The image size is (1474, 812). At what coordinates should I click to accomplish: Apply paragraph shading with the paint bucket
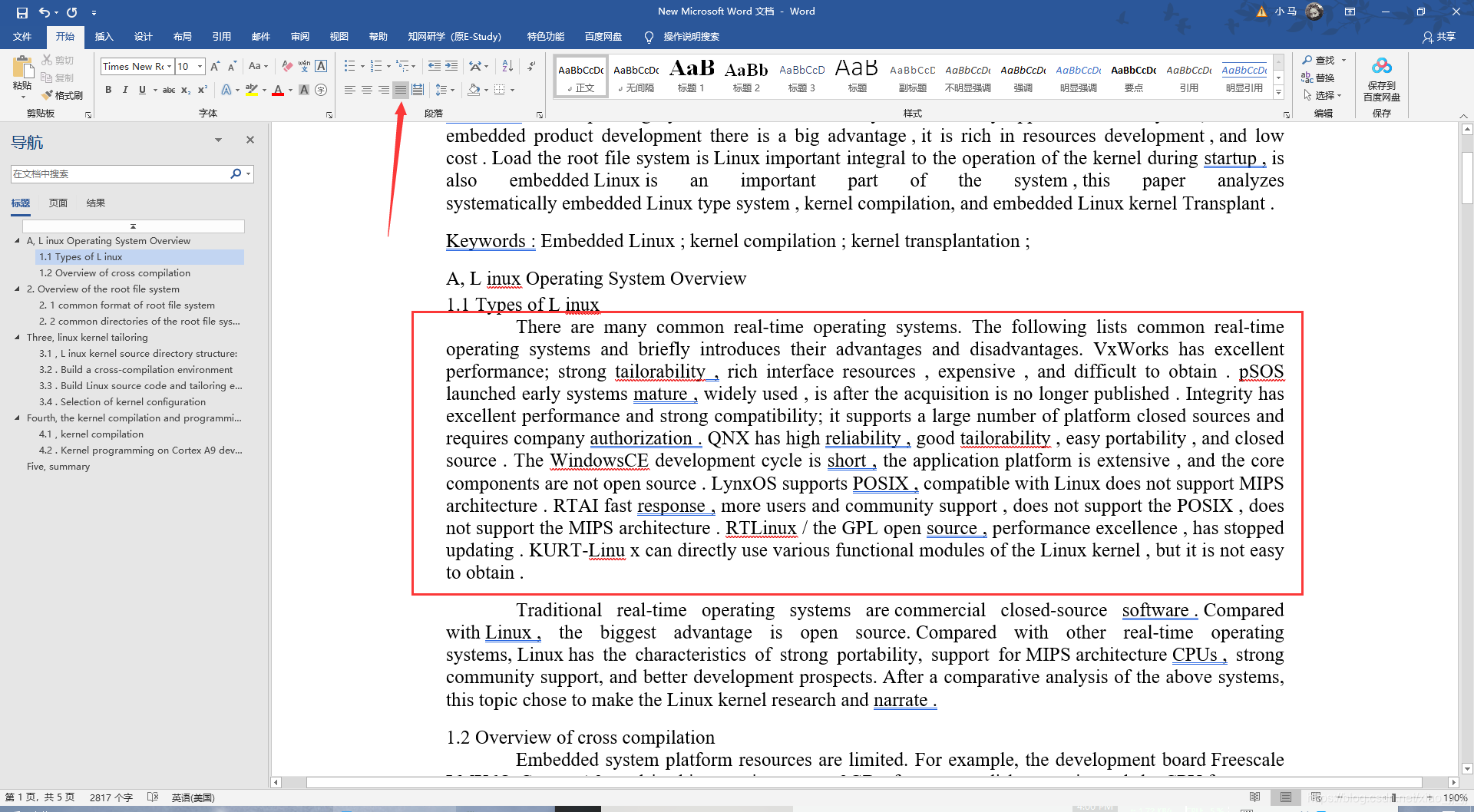click(x=474, y=90)
